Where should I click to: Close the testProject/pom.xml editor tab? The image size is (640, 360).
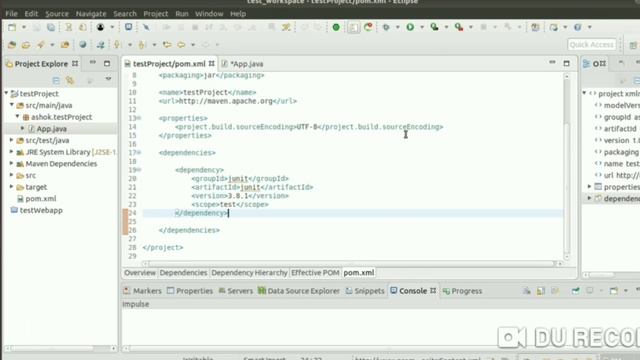tap(211, 64)
